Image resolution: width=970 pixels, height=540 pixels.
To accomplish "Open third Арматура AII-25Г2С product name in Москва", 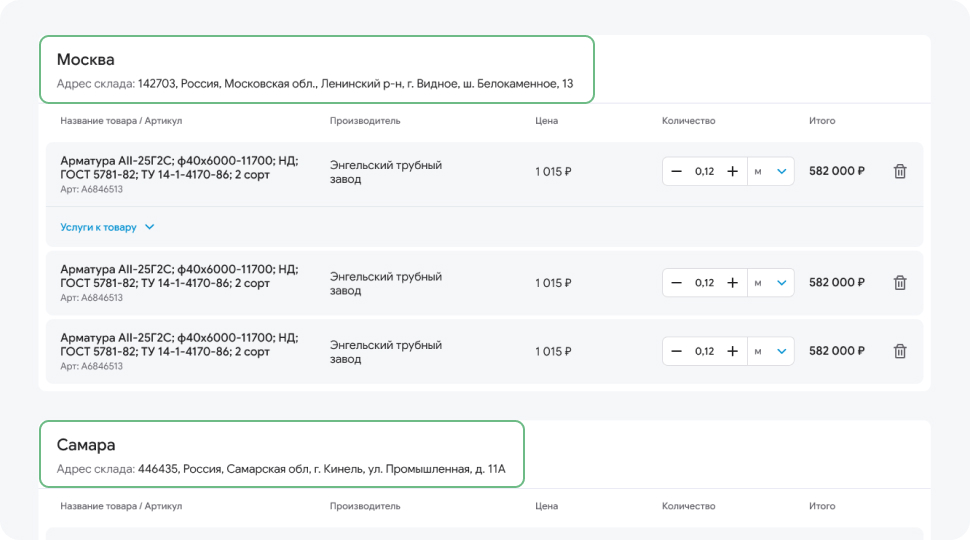I will click(x=179, y=345).
